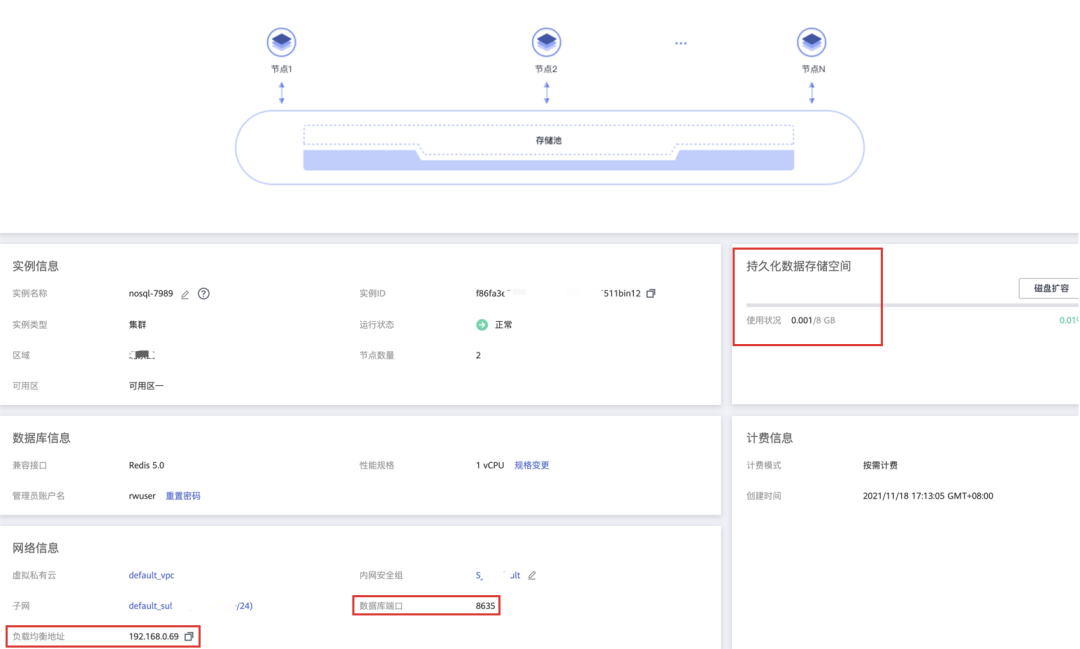Select the 0.001/8 GB usage text
The width and height of the screenshot is (1080, 649).
(813, 320)
